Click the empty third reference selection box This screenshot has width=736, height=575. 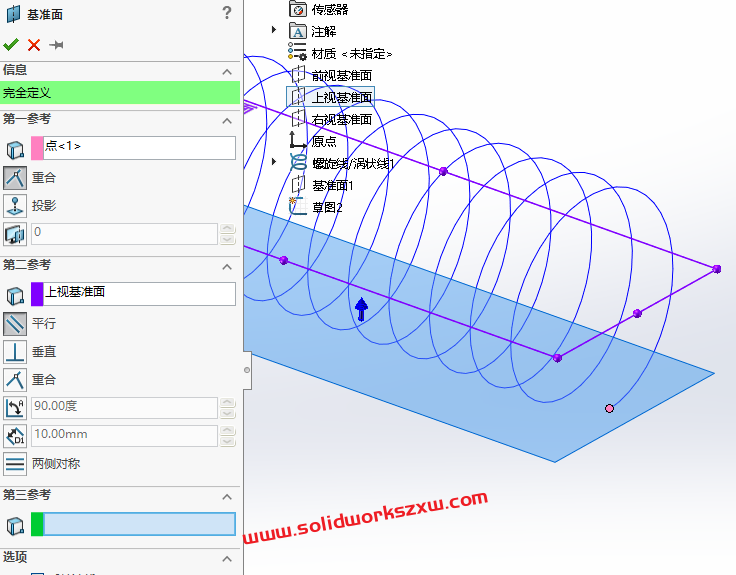tap(139, 524)
